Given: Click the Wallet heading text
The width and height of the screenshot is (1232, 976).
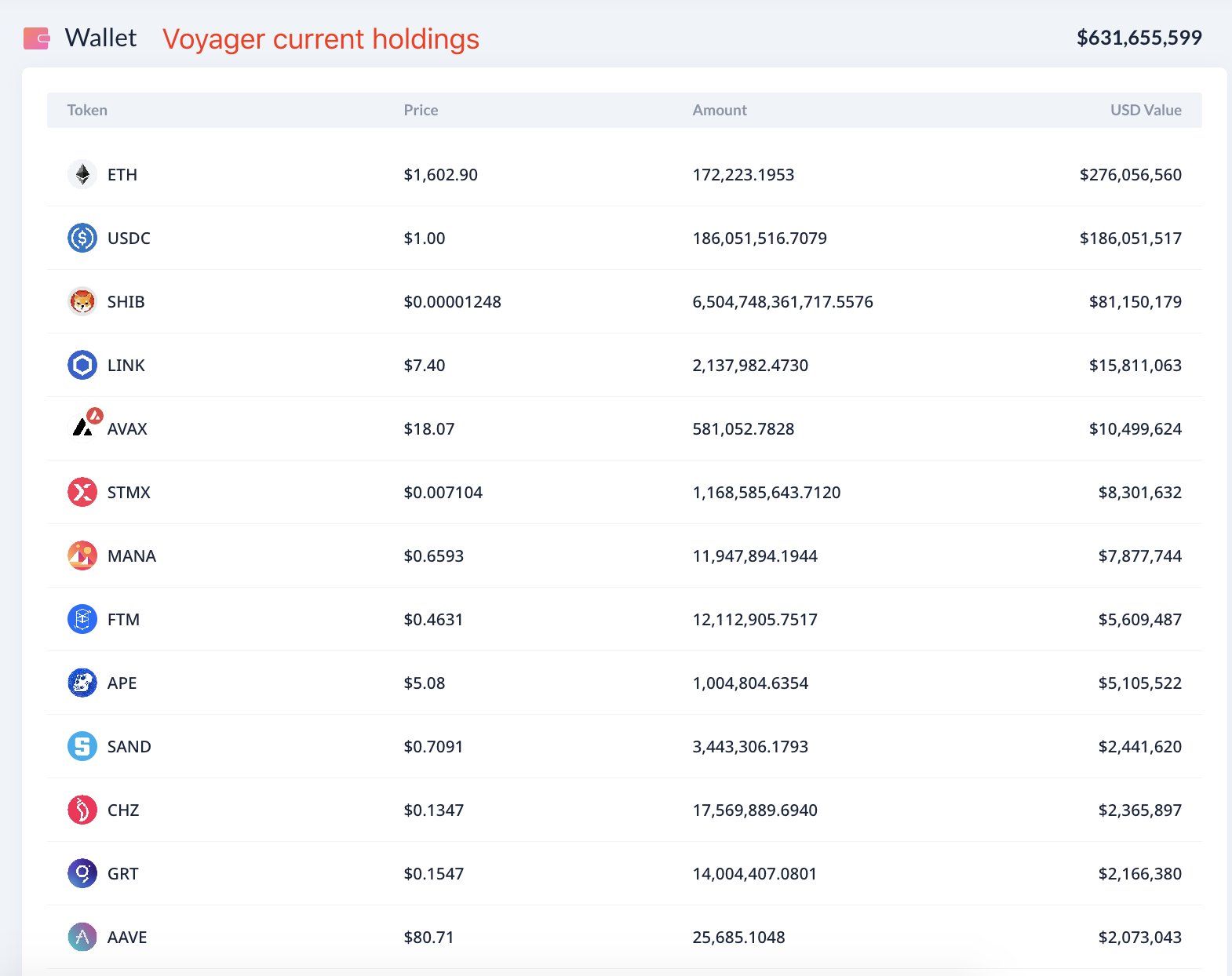Looking at the screenshot, I should click(100, 38).
